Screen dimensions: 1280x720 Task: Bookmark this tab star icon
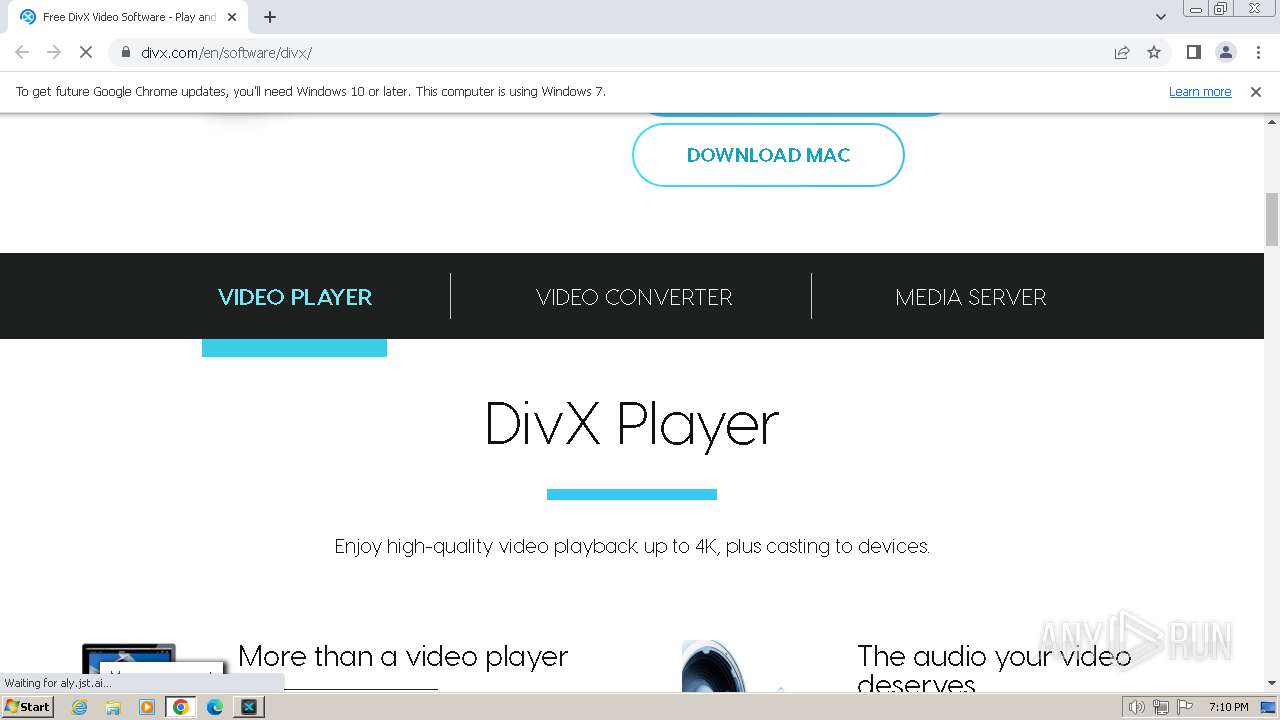[1154, 52]
